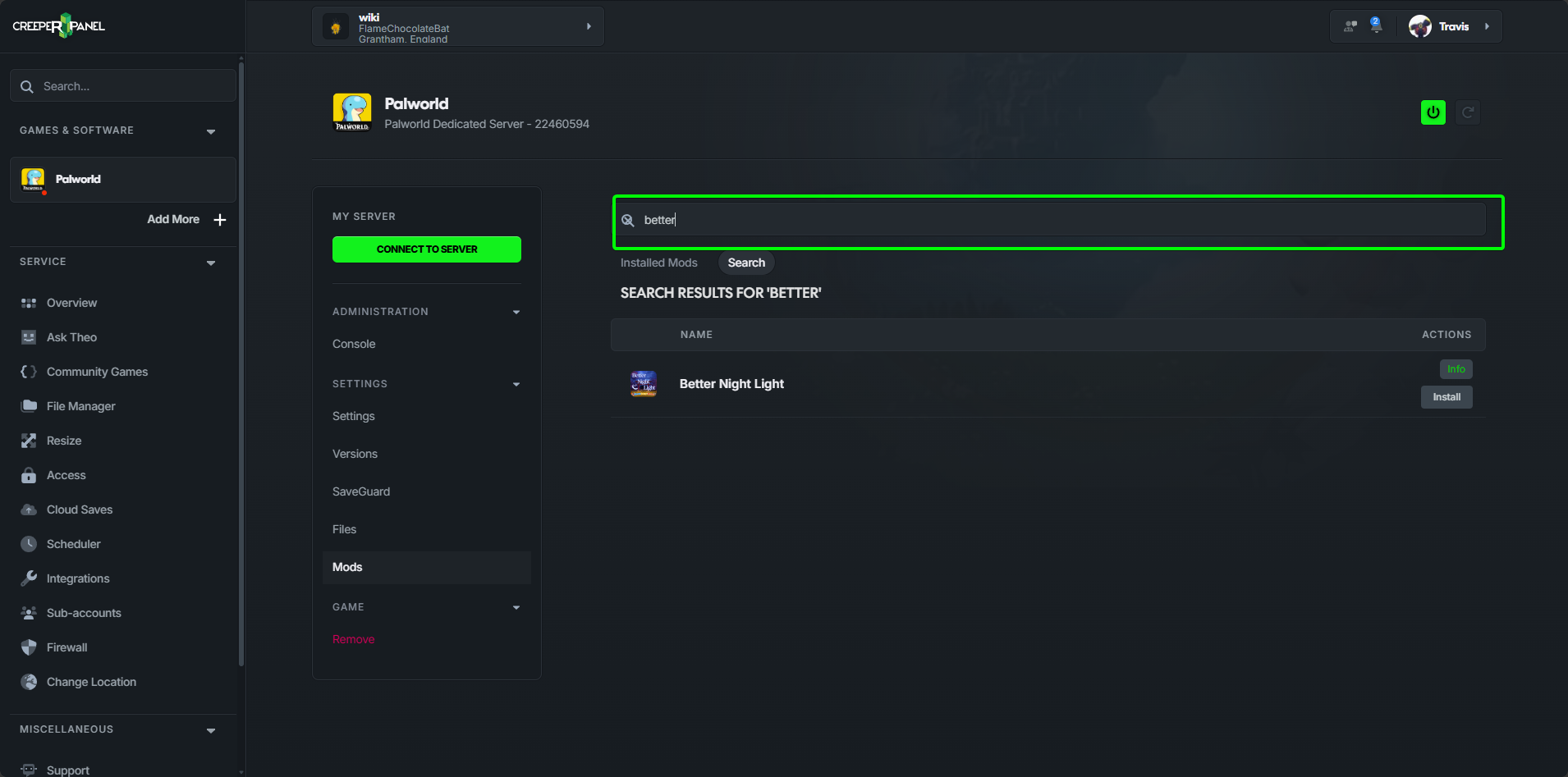Click the Change Location globe icon

coord(29,682)
